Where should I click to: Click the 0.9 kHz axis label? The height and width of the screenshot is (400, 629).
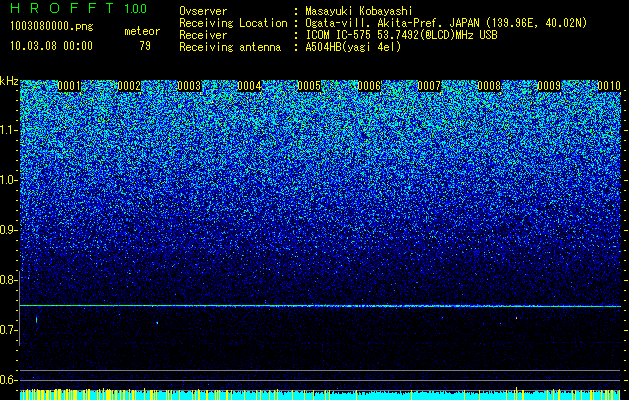(9, 230)
